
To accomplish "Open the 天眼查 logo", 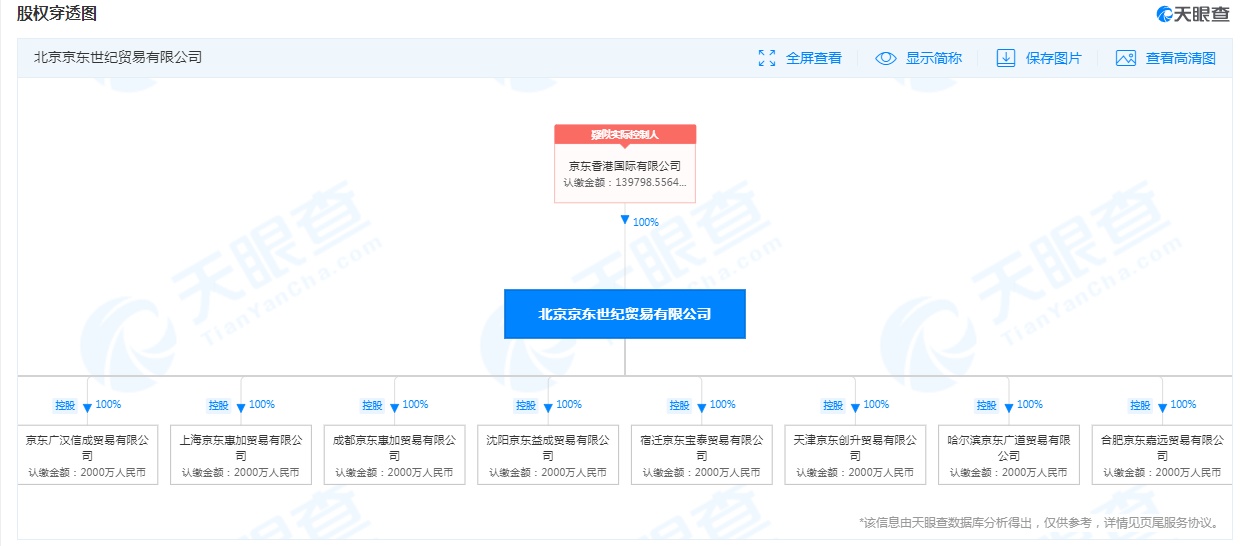I will (x=1193, y=13).
